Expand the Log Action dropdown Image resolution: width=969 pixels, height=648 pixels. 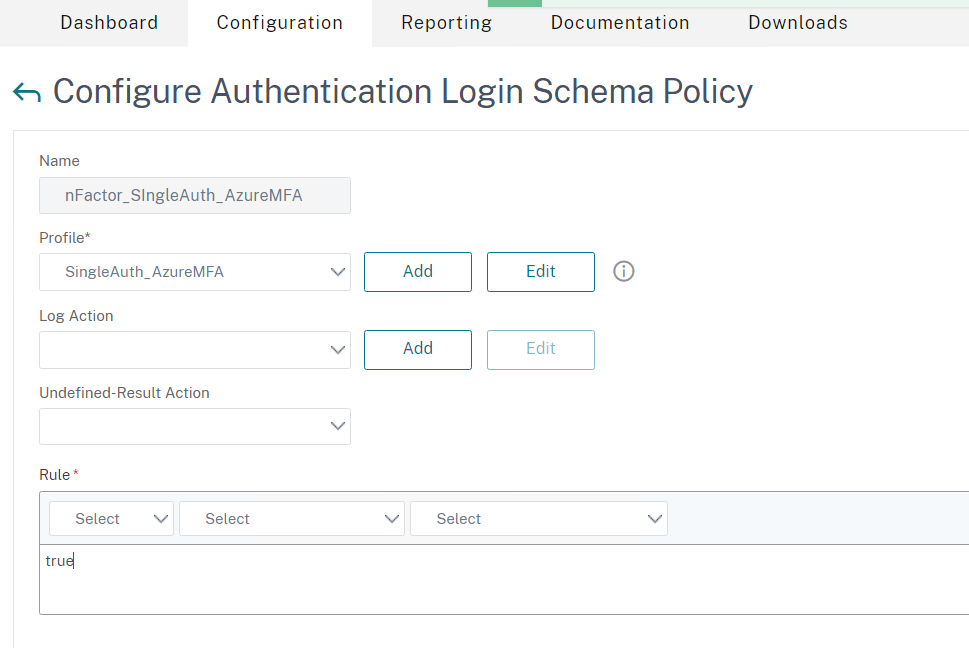coord(195,350)
